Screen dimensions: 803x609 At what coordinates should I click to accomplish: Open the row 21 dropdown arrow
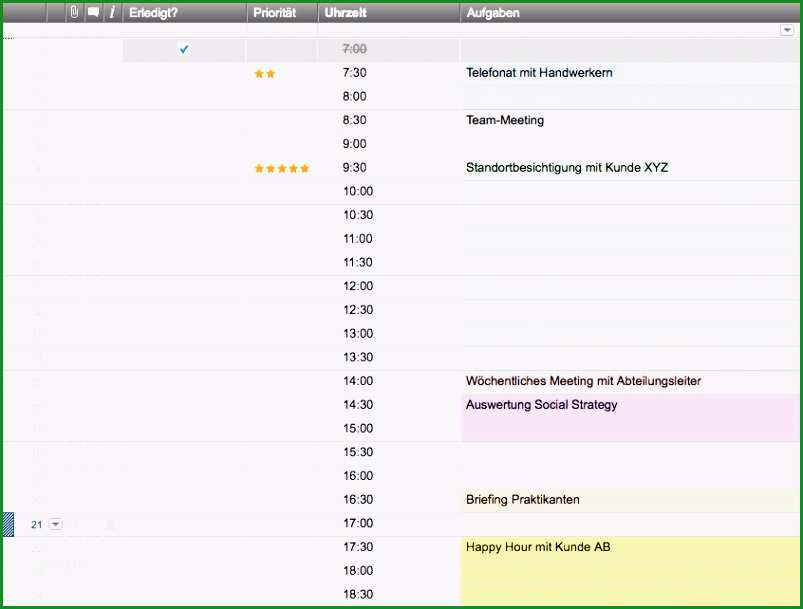[x=55, y=524]
